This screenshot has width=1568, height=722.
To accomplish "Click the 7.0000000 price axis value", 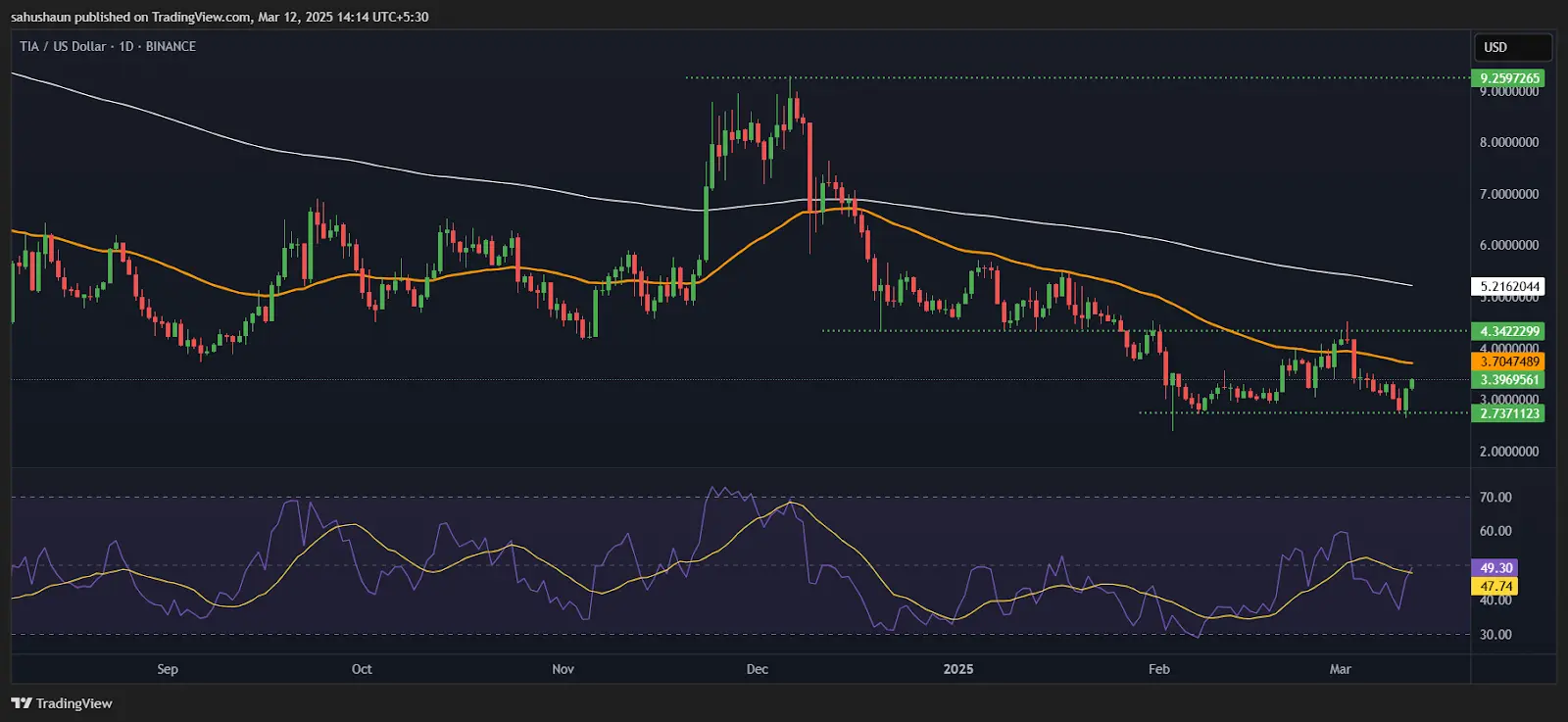I will (1509, 194).
